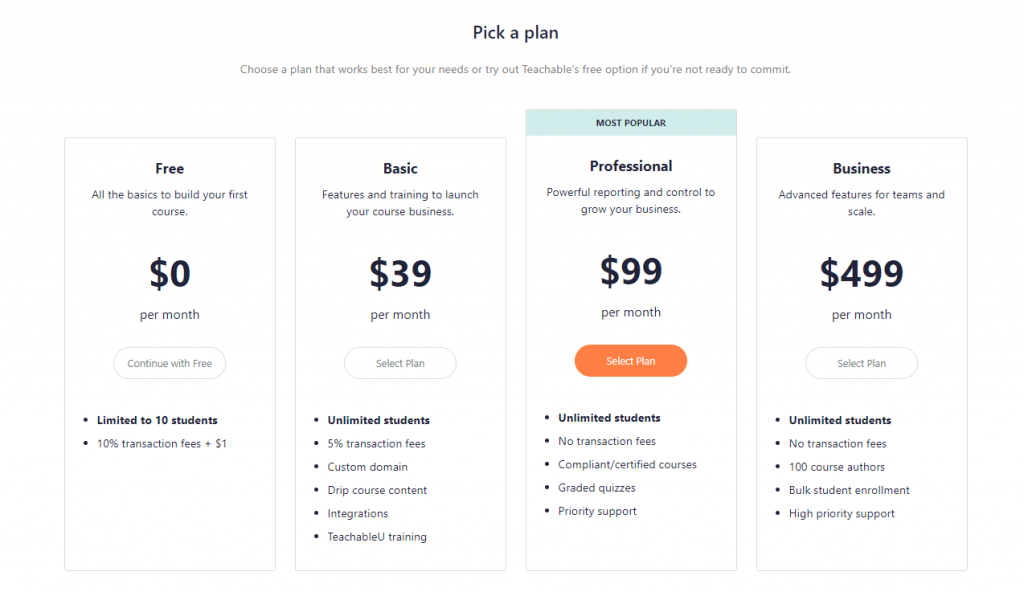Select the Business plan button
The height and width of the screenshot is (596, 1024).
(861, 363)
